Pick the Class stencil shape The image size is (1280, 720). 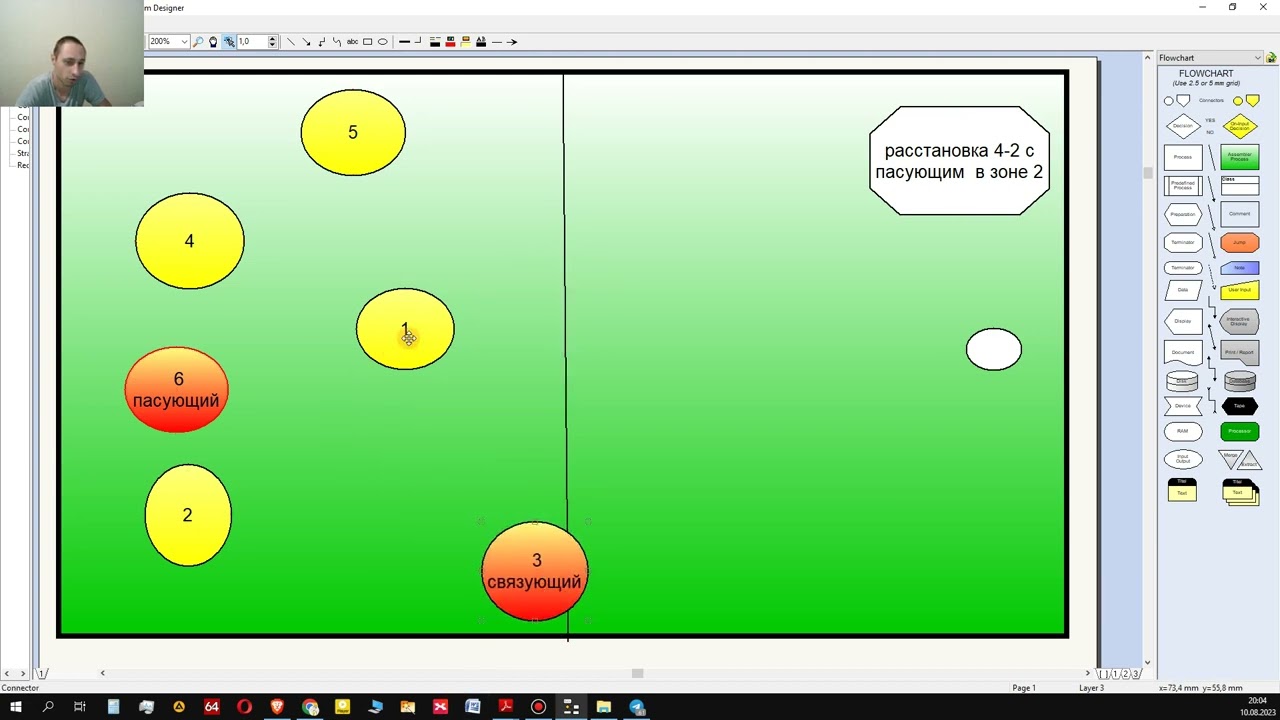1240,185
